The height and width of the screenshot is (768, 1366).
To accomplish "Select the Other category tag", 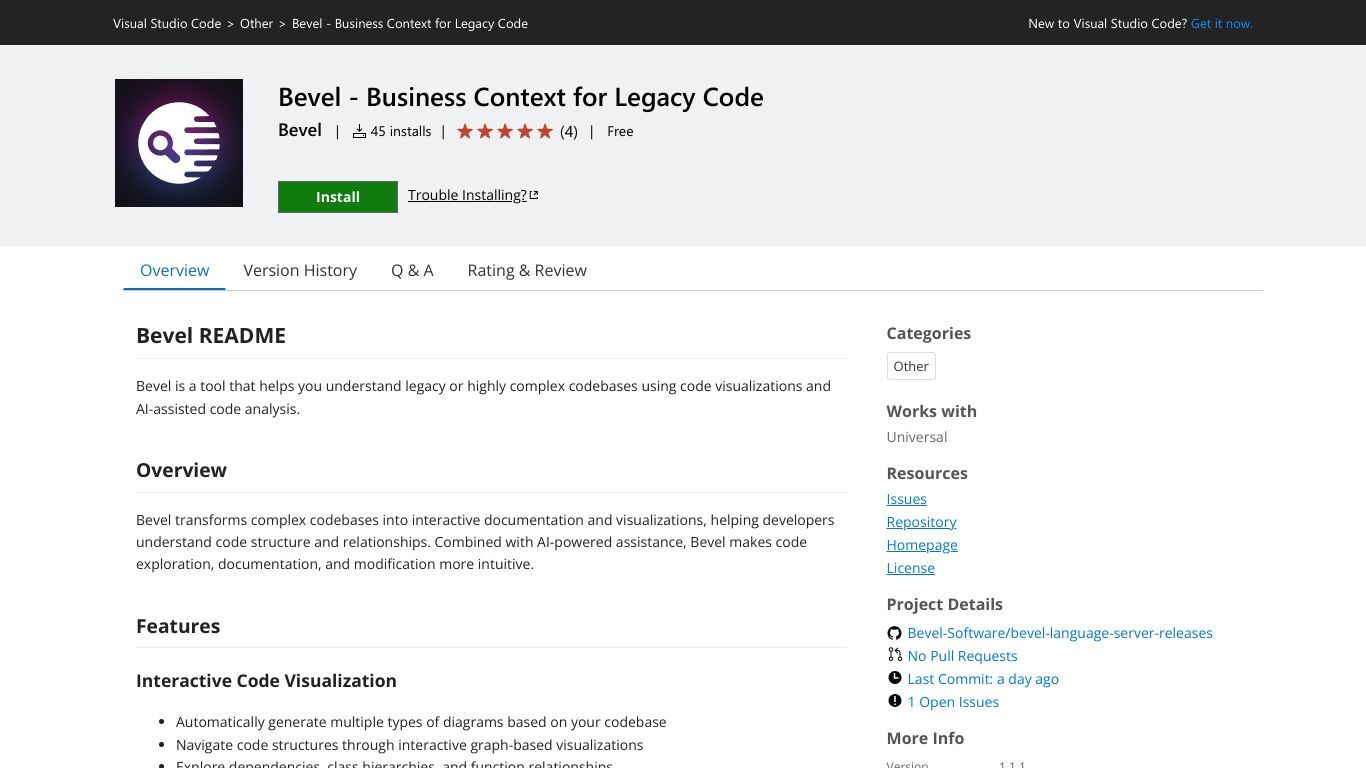I will 911,366.
